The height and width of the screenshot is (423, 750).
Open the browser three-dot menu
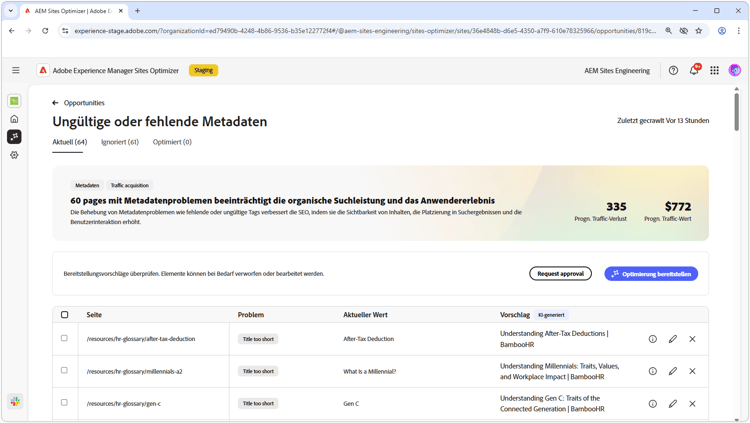click(739, 31)
